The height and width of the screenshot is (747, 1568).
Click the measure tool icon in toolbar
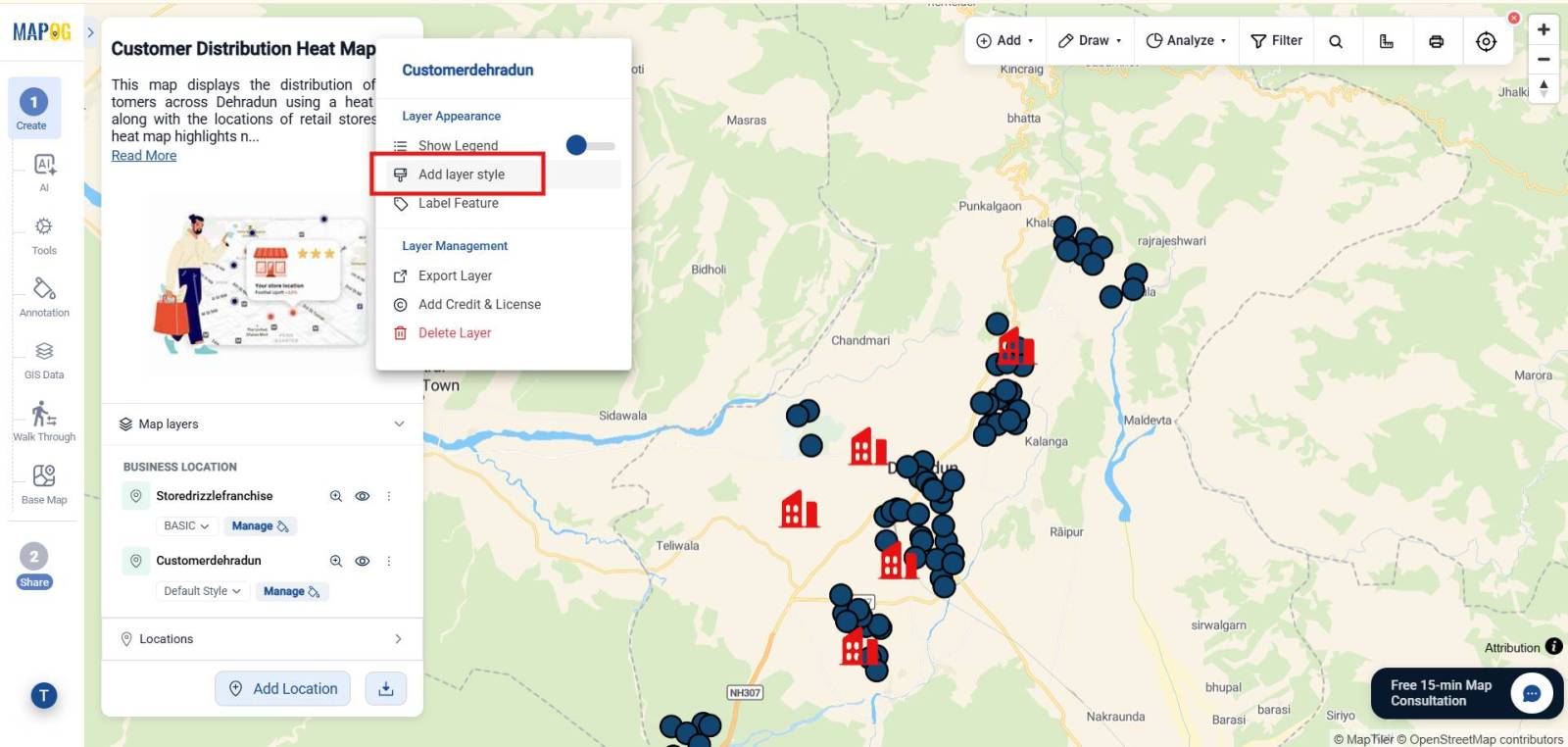click(x=1386, y=41)
